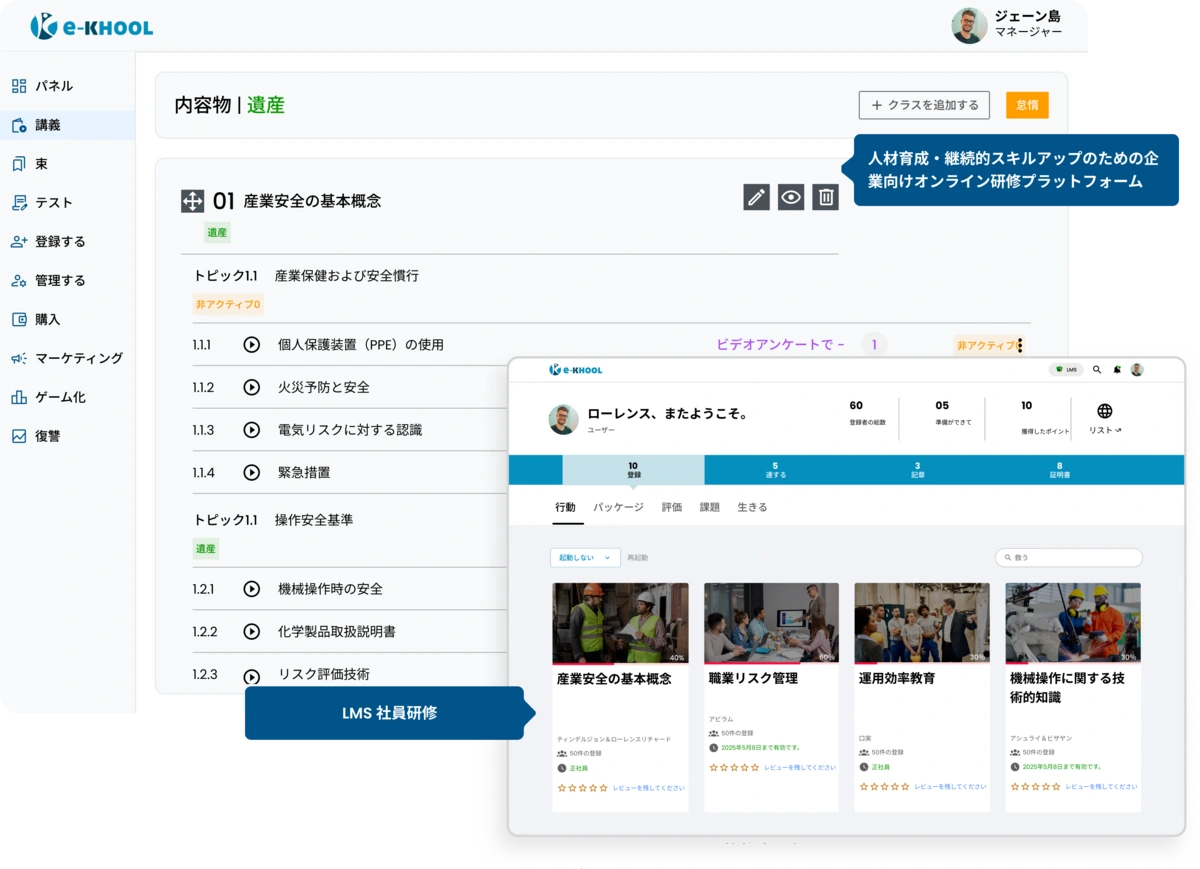
Task: Play the 火災予防と安全 lesson video
Action: (251, 386)
